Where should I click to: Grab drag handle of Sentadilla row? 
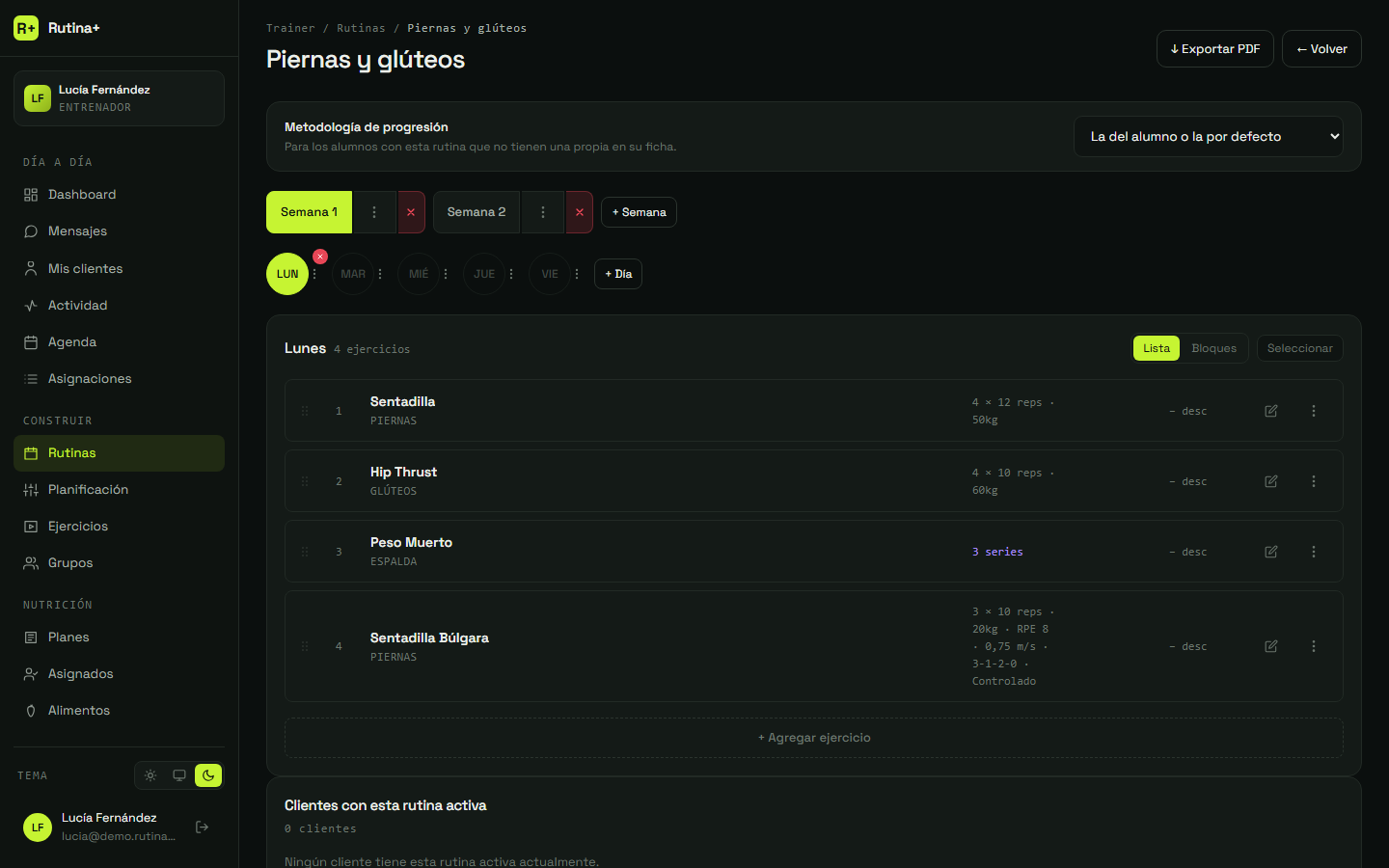point(305,411)
